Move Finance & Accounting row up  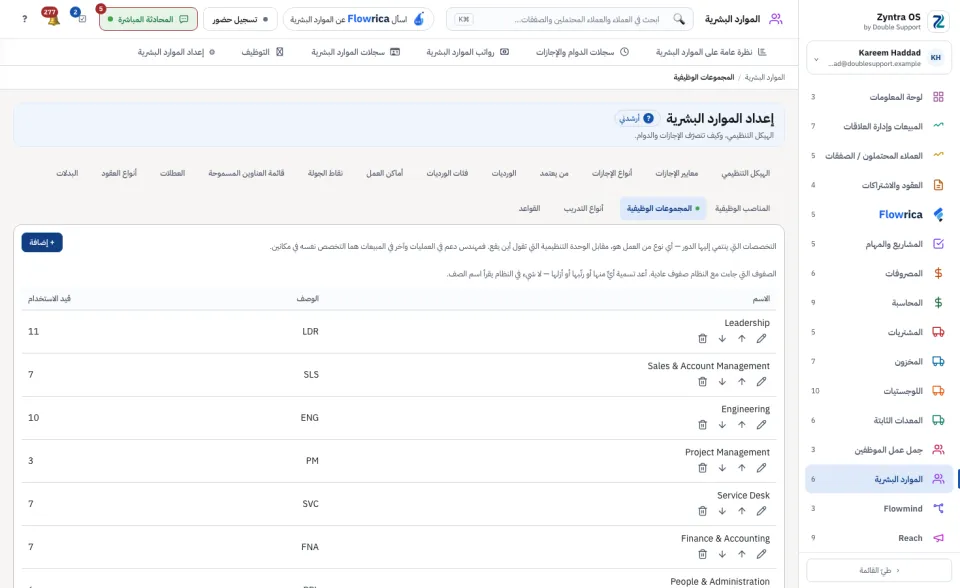click(x=741, y=554)
